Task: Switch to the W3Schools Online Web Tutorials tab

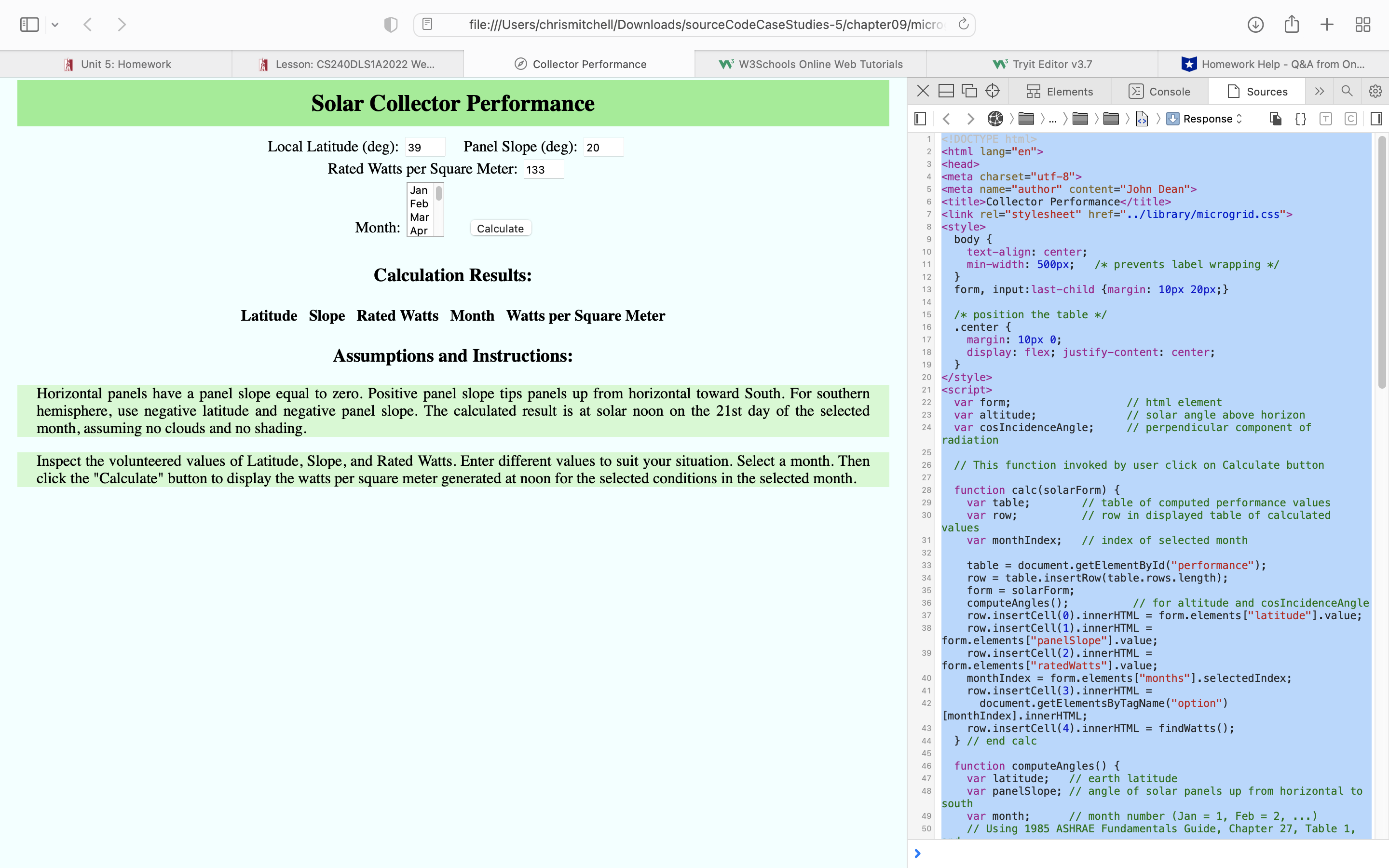Action: tap(810, 64)
